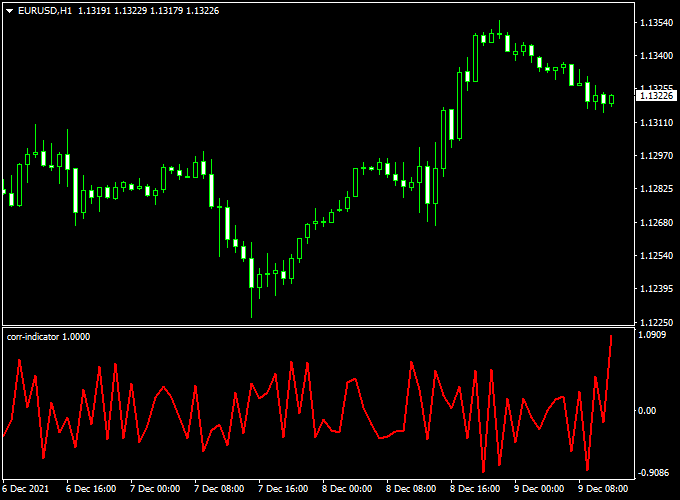
Task: Select the 7 Dec 16:00 time label
Action: pos(283,489)
